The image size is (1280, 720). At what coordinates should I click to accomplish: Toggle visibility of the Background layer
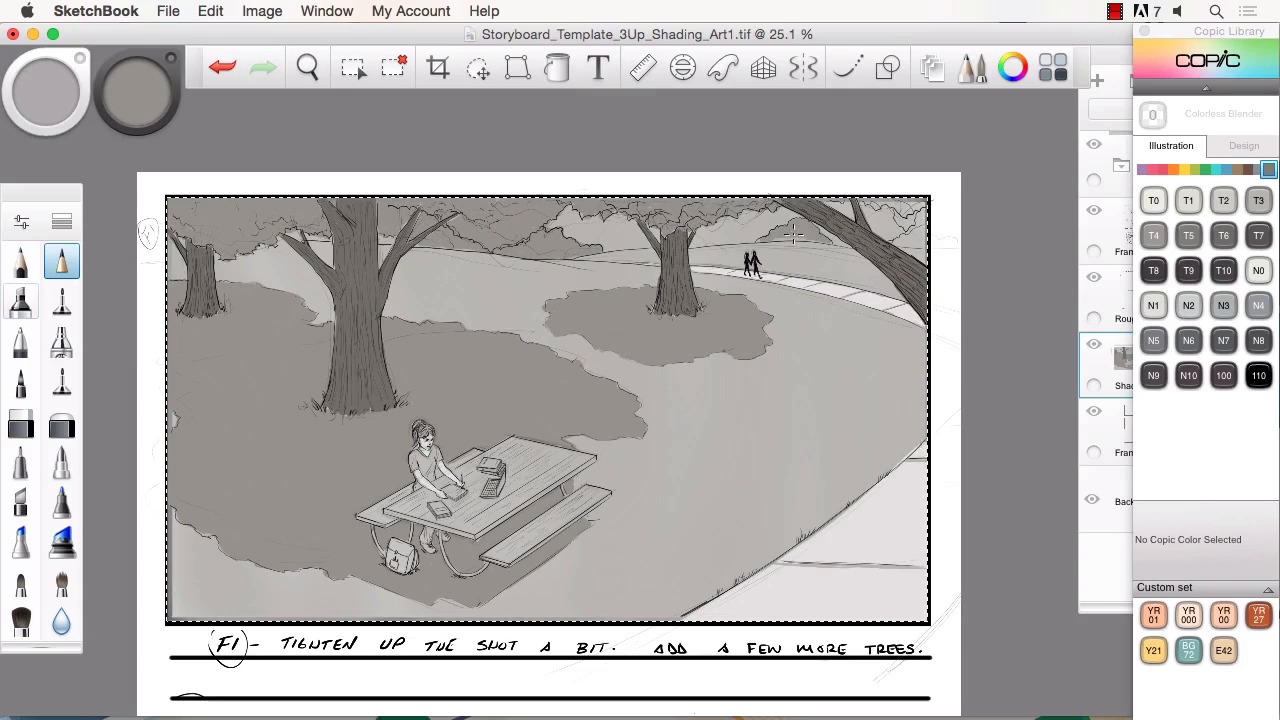click(1094, 500)
